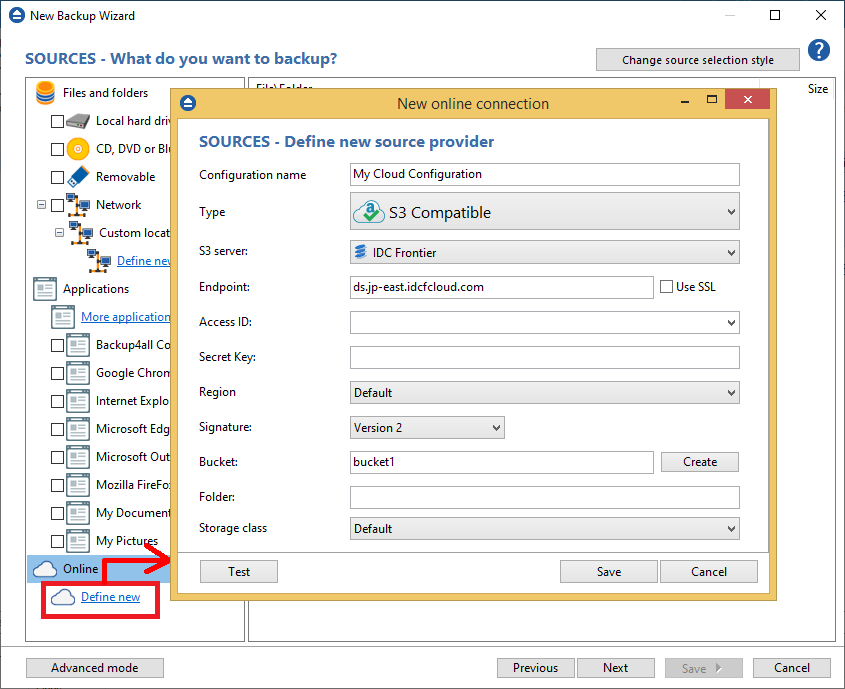The width and height of the screenshot is (845, 689).
Task: Select the Online tree item
Action: 80,569
